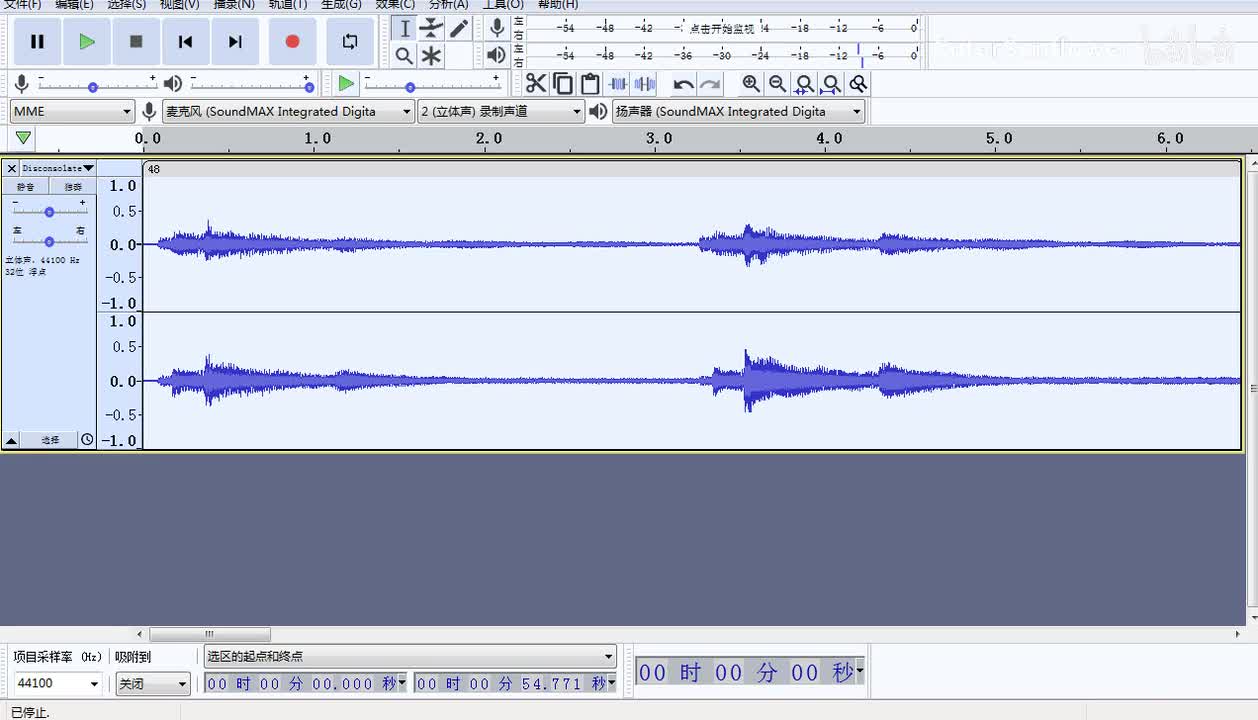Paste with the clipboard icon

590,84
